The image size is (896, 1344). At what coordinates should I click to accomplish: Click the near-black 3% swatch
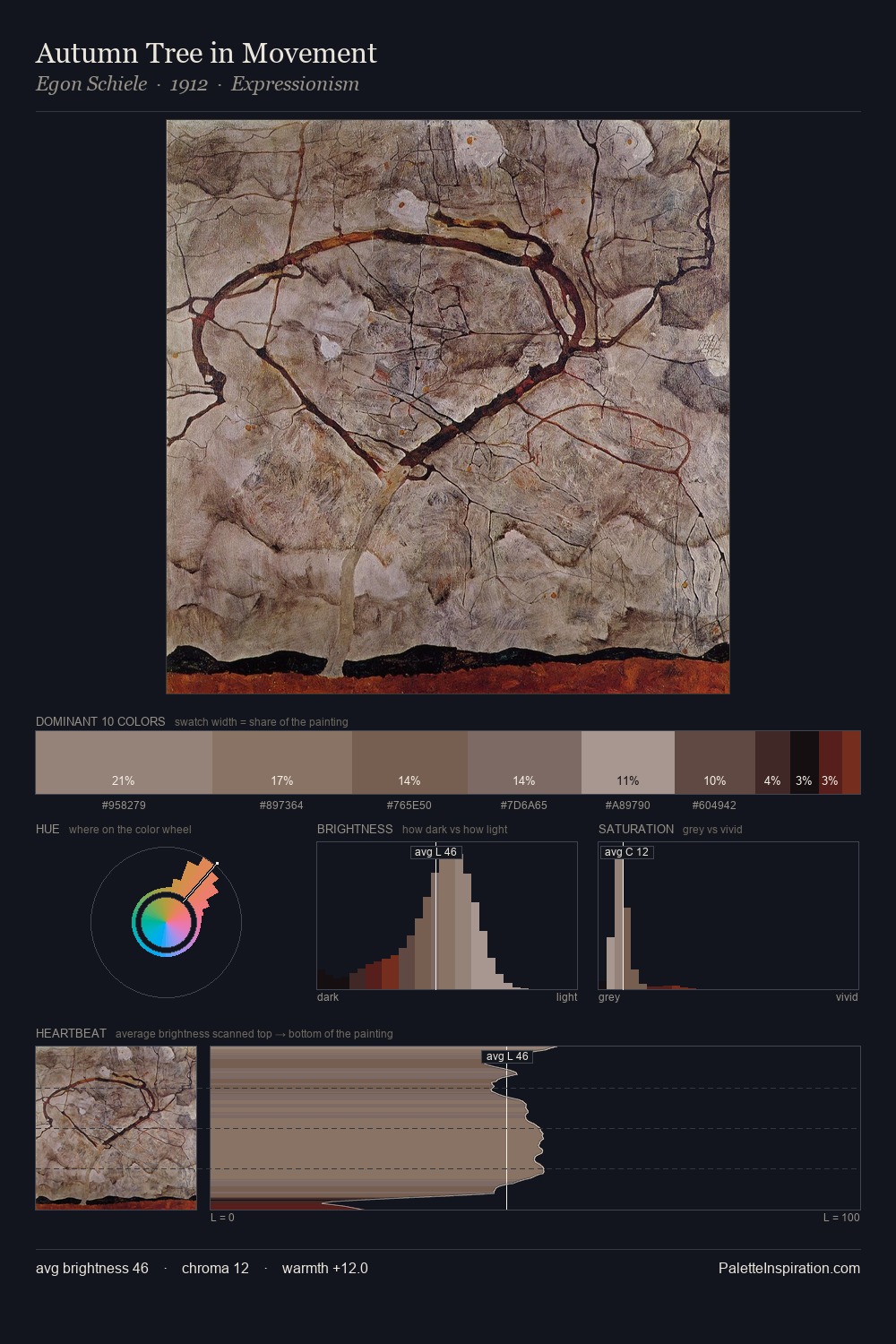pyautogui.click(x=805, y=762)
